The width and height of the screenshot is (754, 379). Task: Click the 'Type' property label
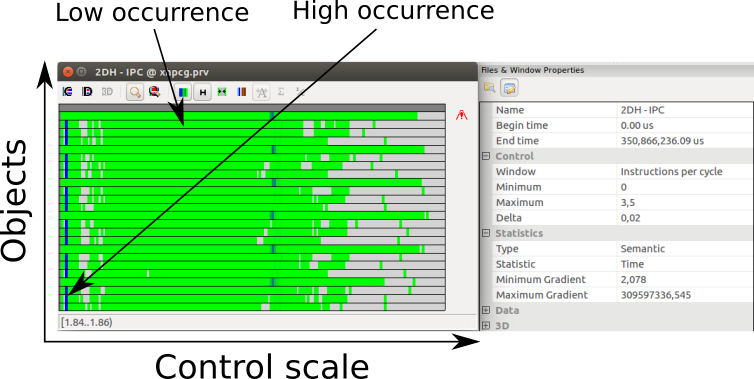(507, 249)
